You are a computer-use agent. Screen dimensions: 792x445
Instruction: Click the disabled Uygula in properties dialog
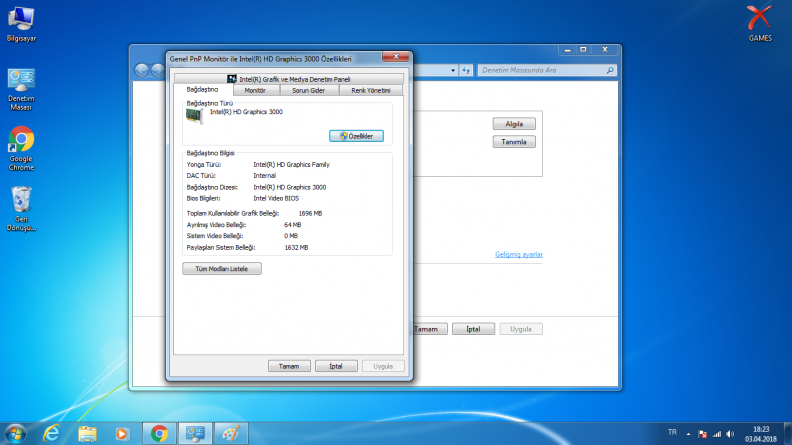(x=383, y=366)
